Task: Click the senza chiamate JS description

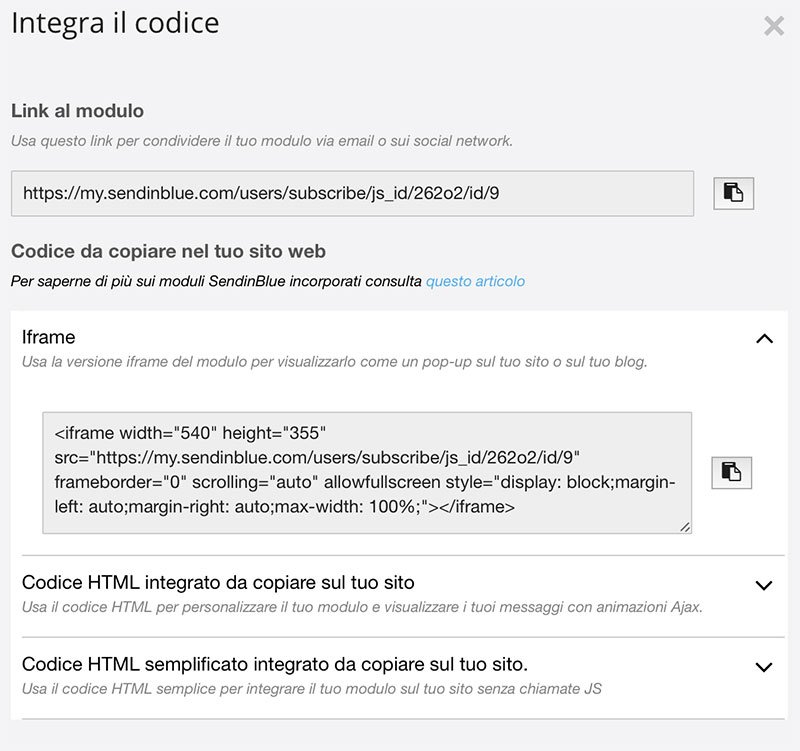Action: tap(312, 689)
